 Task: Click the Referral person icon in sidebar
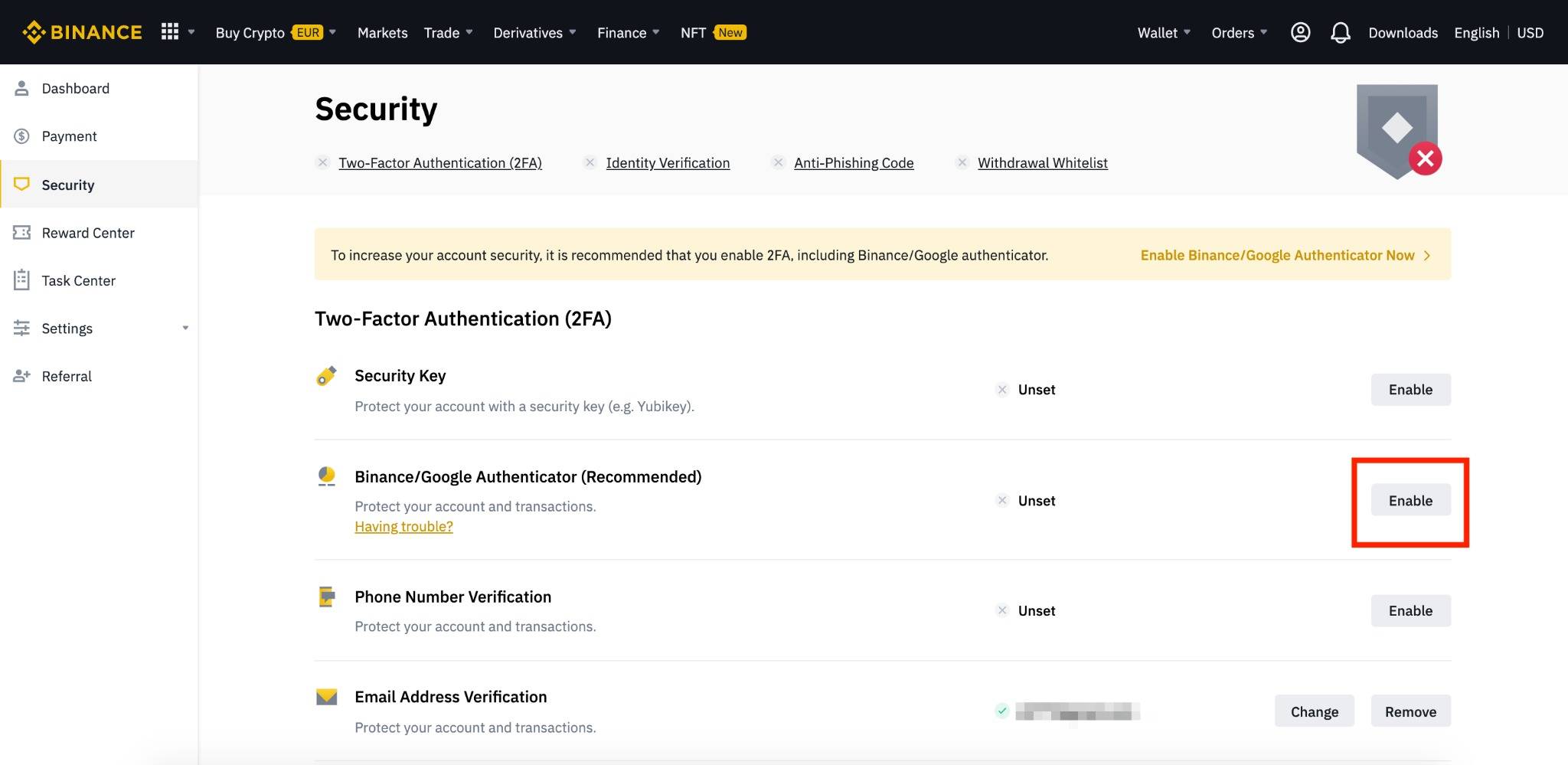(x=21, y=376)
